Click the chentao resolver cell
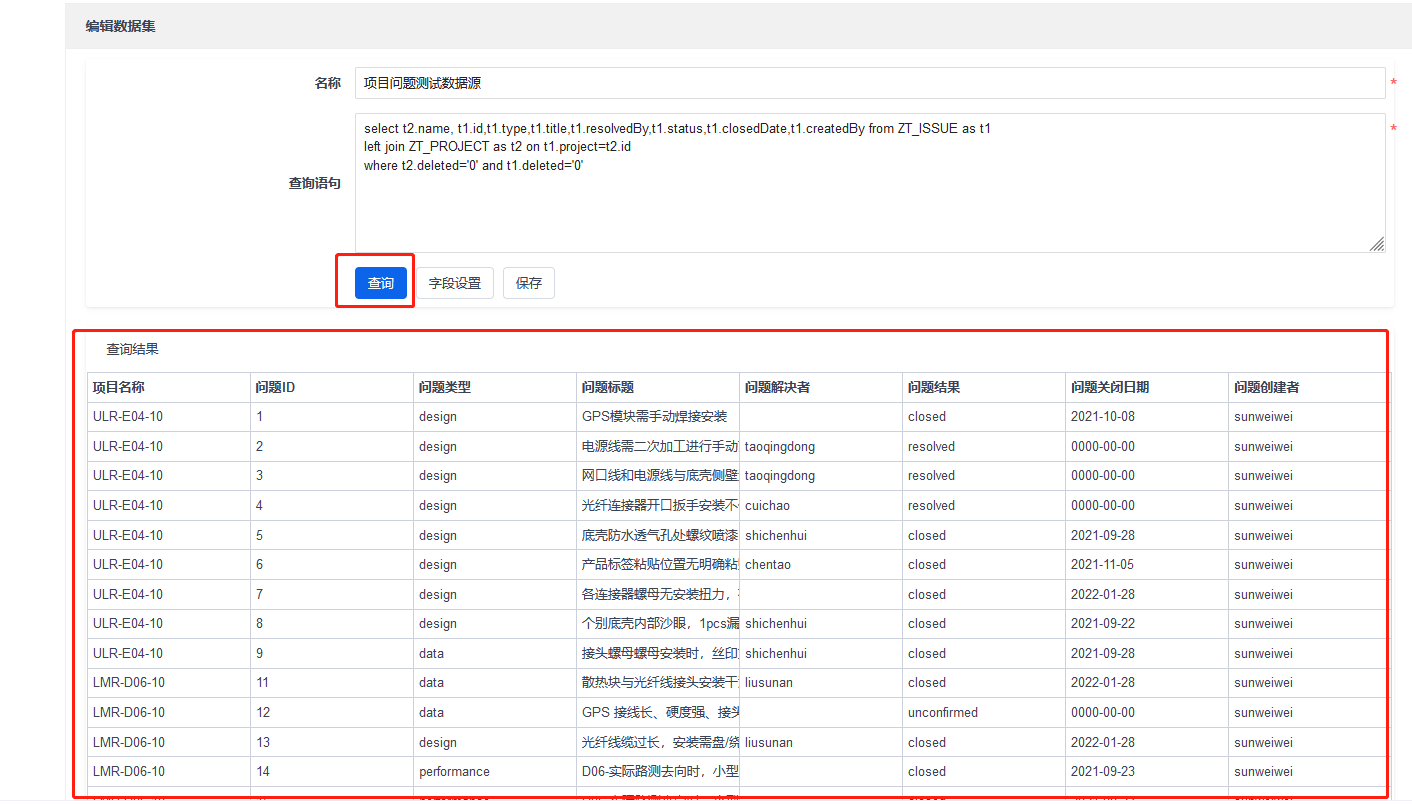The image size is (1412, 804). 767,564
